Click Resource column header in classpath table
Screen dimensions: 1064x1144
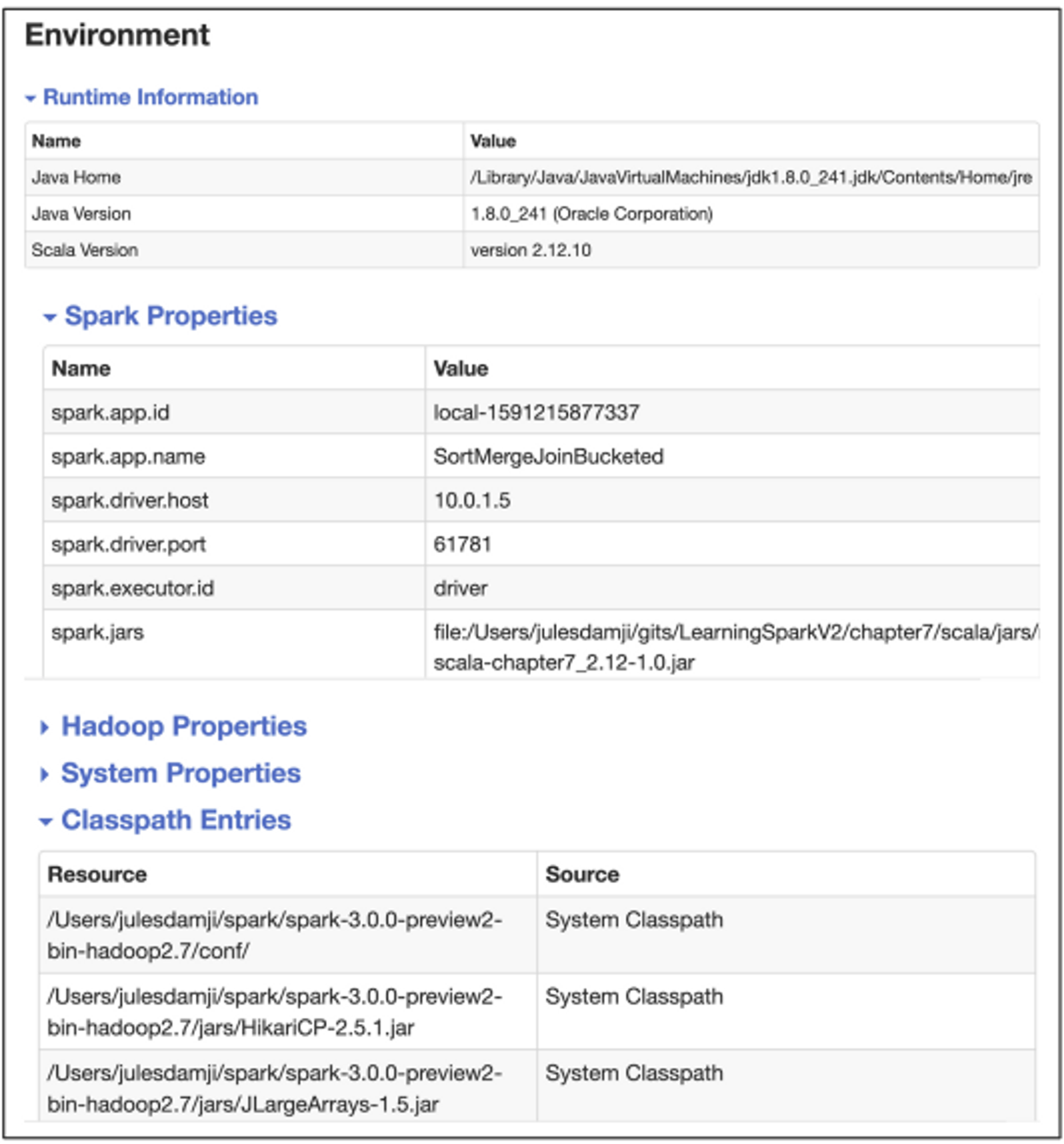97,874
